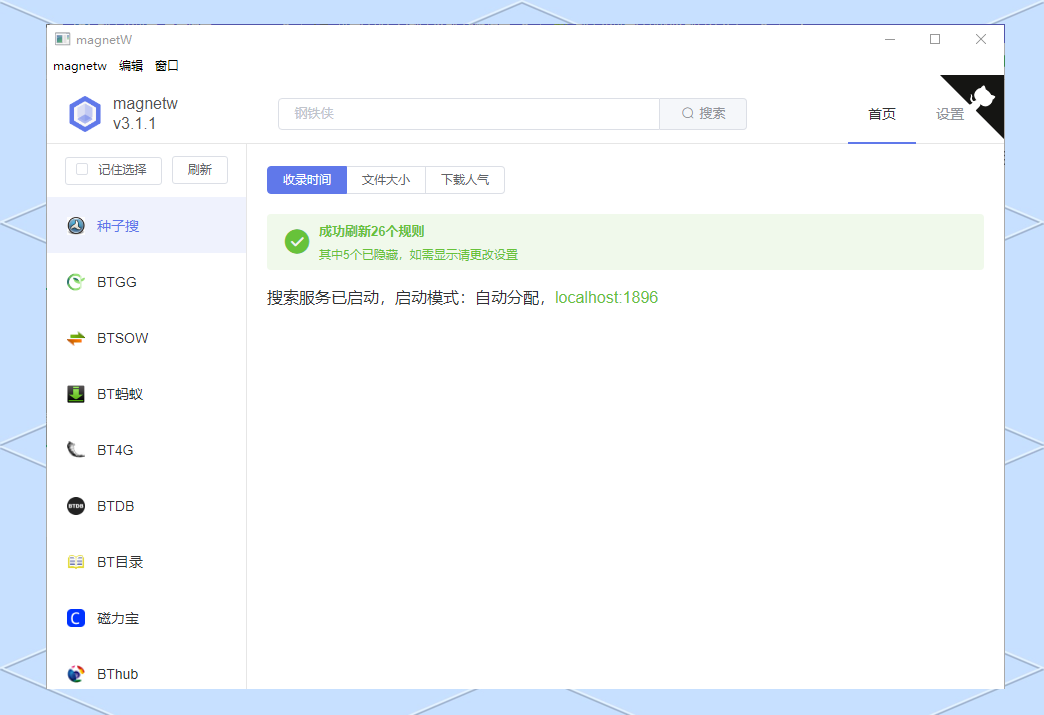Switch to the 设置 tab
Screen dimensions: 1044x715
pyautogui.click(x=949, y=113)
